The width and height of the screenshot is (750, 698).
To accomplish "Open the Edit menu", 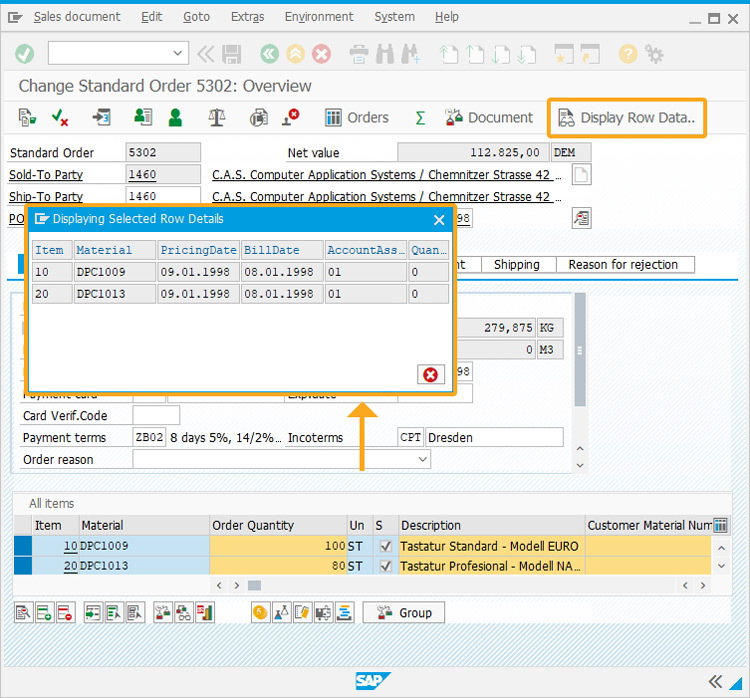I will pyautogui.click(x=152, y=17).
